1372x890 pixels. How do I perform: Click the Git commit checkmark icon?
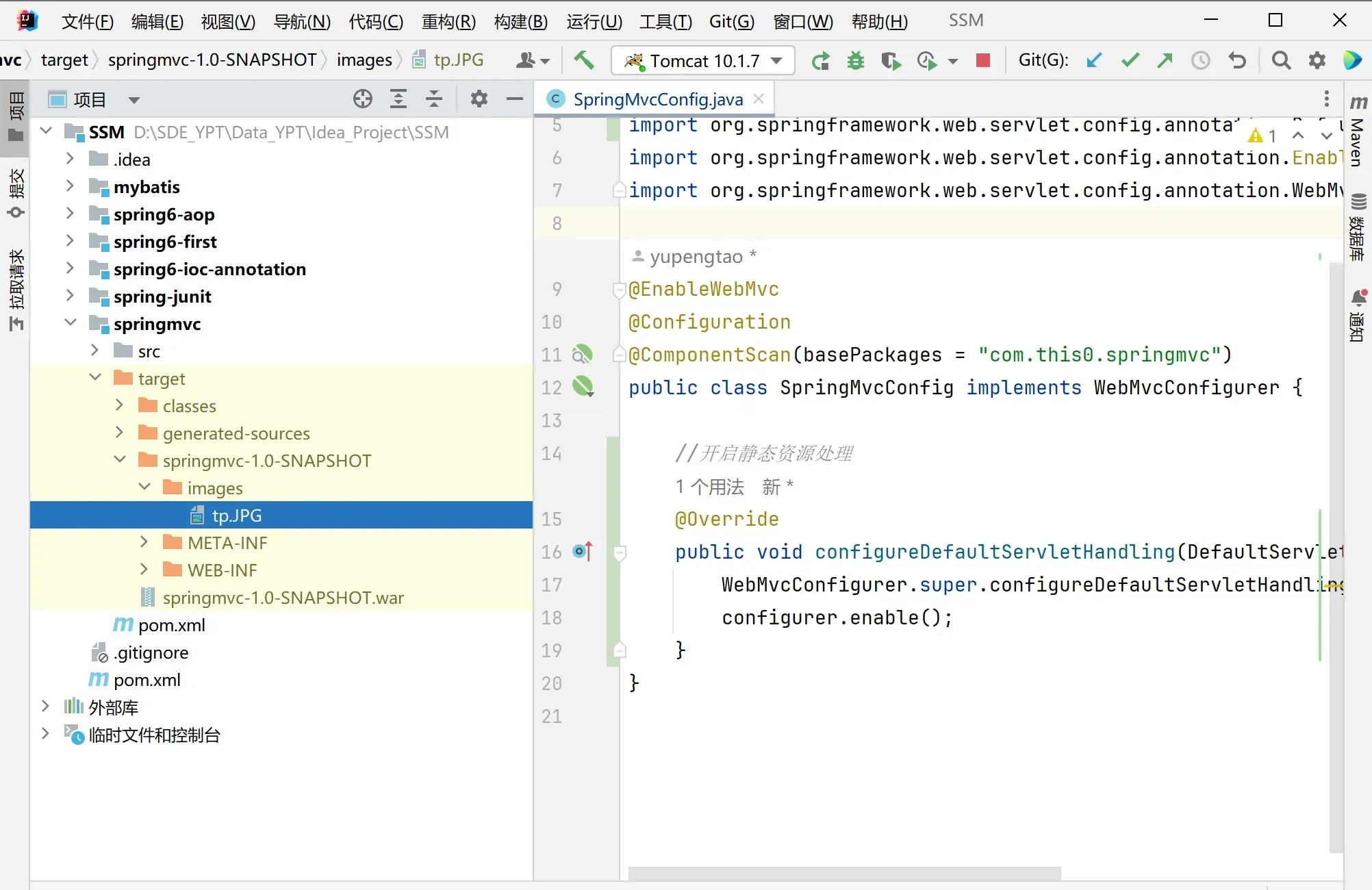pos(1130,60)
